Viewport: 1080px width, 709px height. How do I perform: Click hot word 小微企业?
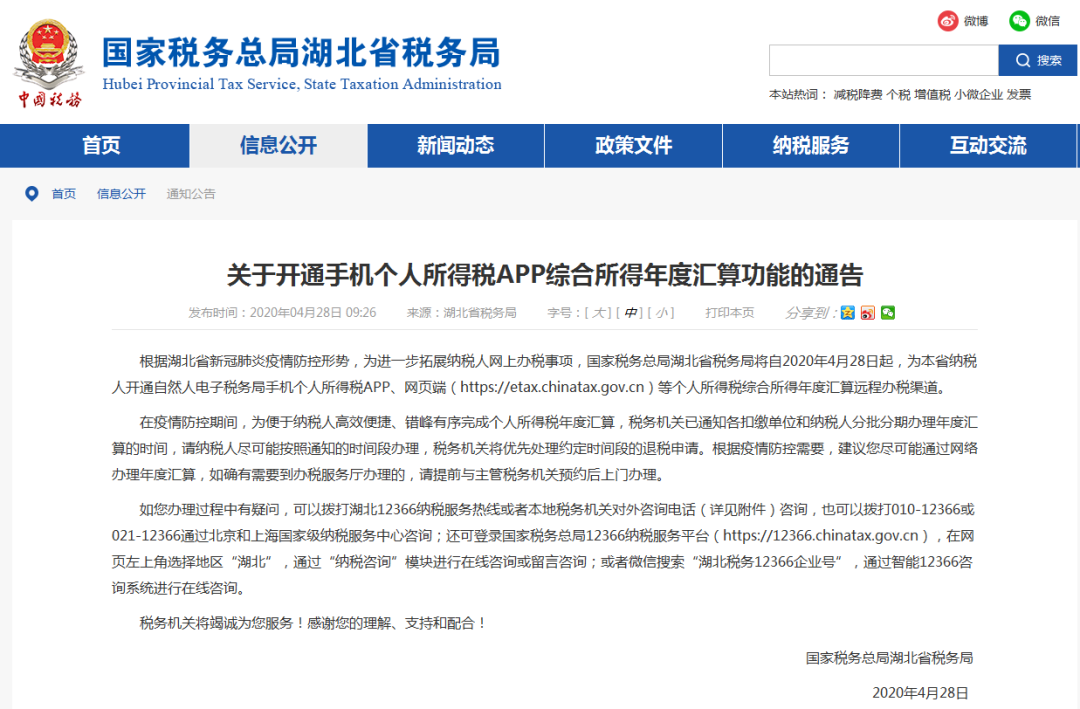pos(979,95)
